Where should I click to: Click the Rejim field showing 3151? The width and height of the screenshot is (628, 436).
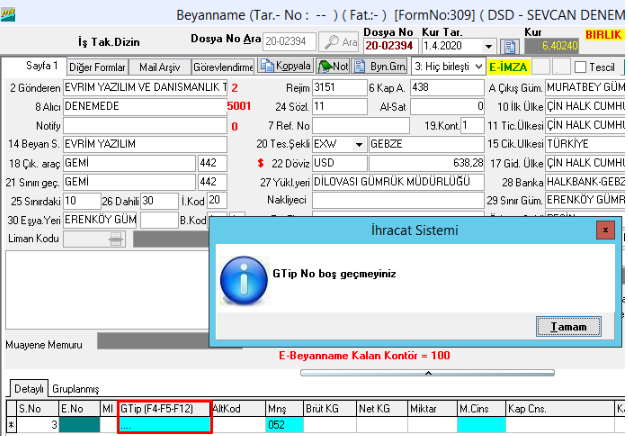(x=339, y=87)
